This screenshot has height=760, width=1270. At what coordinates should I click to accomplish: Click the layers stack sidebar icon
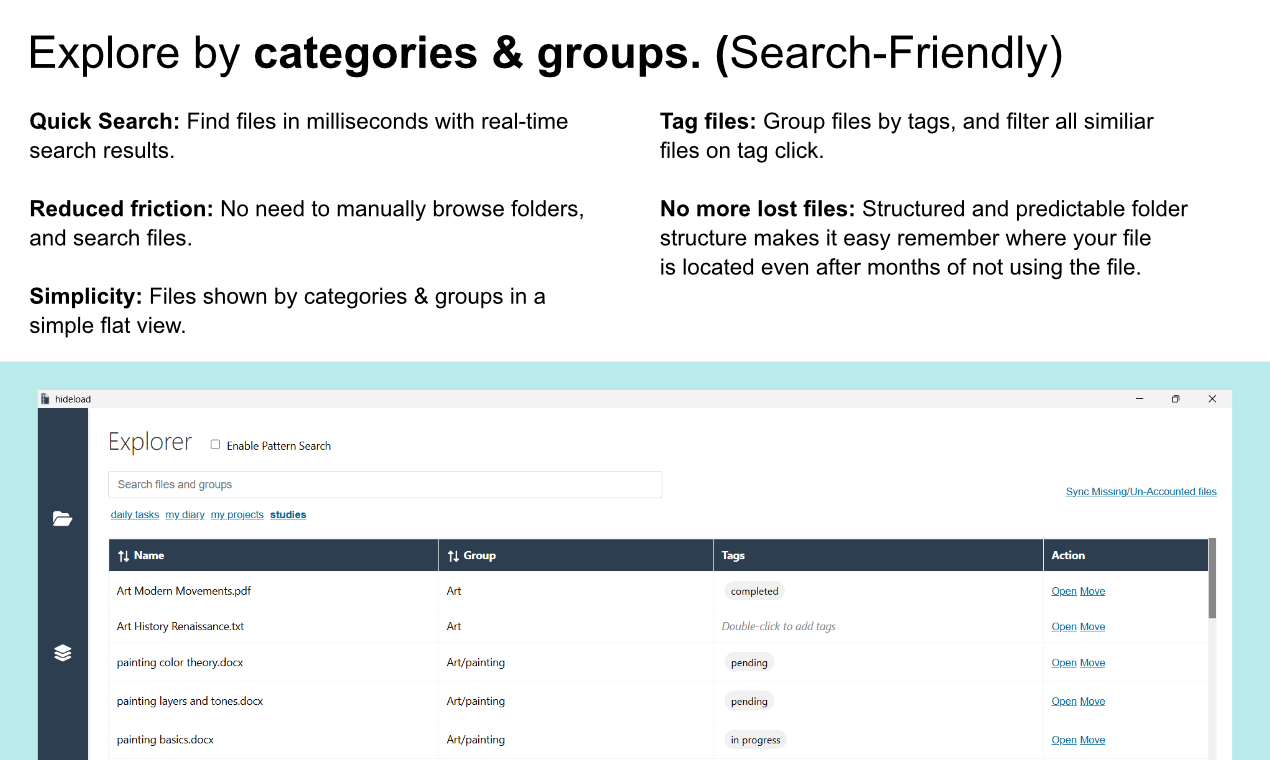pyautogui.click(x=62, y=653)
